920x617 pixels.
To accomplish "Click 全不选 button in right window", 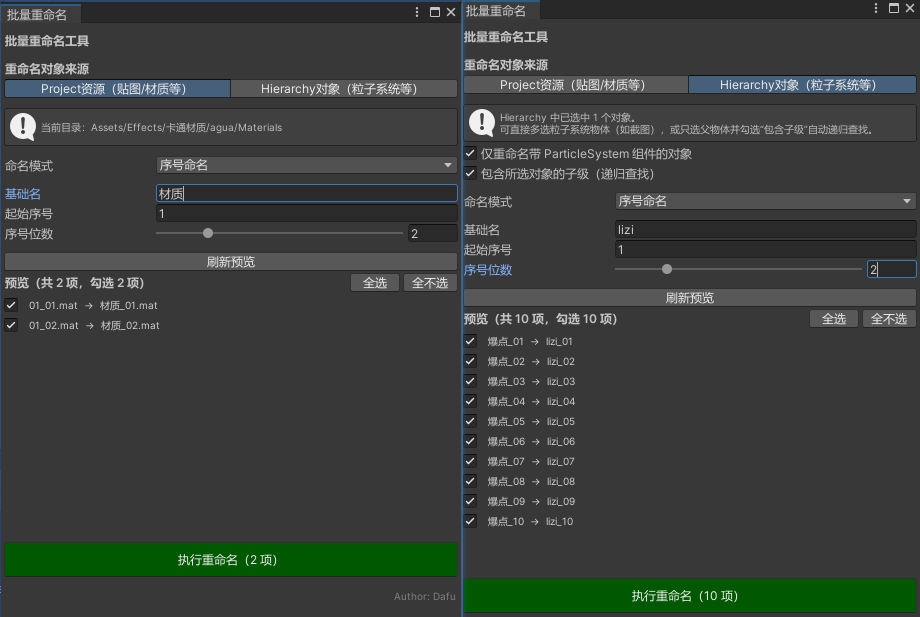I will point(889,318).
